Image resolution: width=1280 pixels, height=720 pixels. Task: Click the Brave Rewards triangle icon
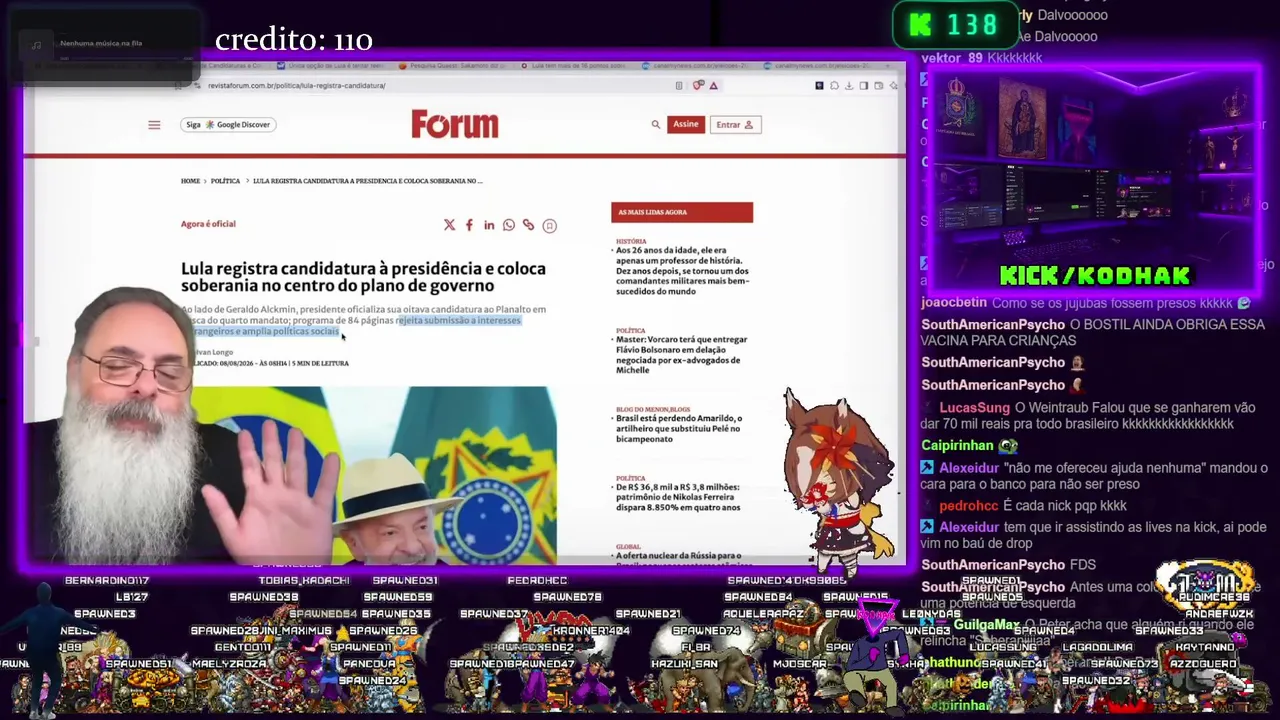coord(713,86)
